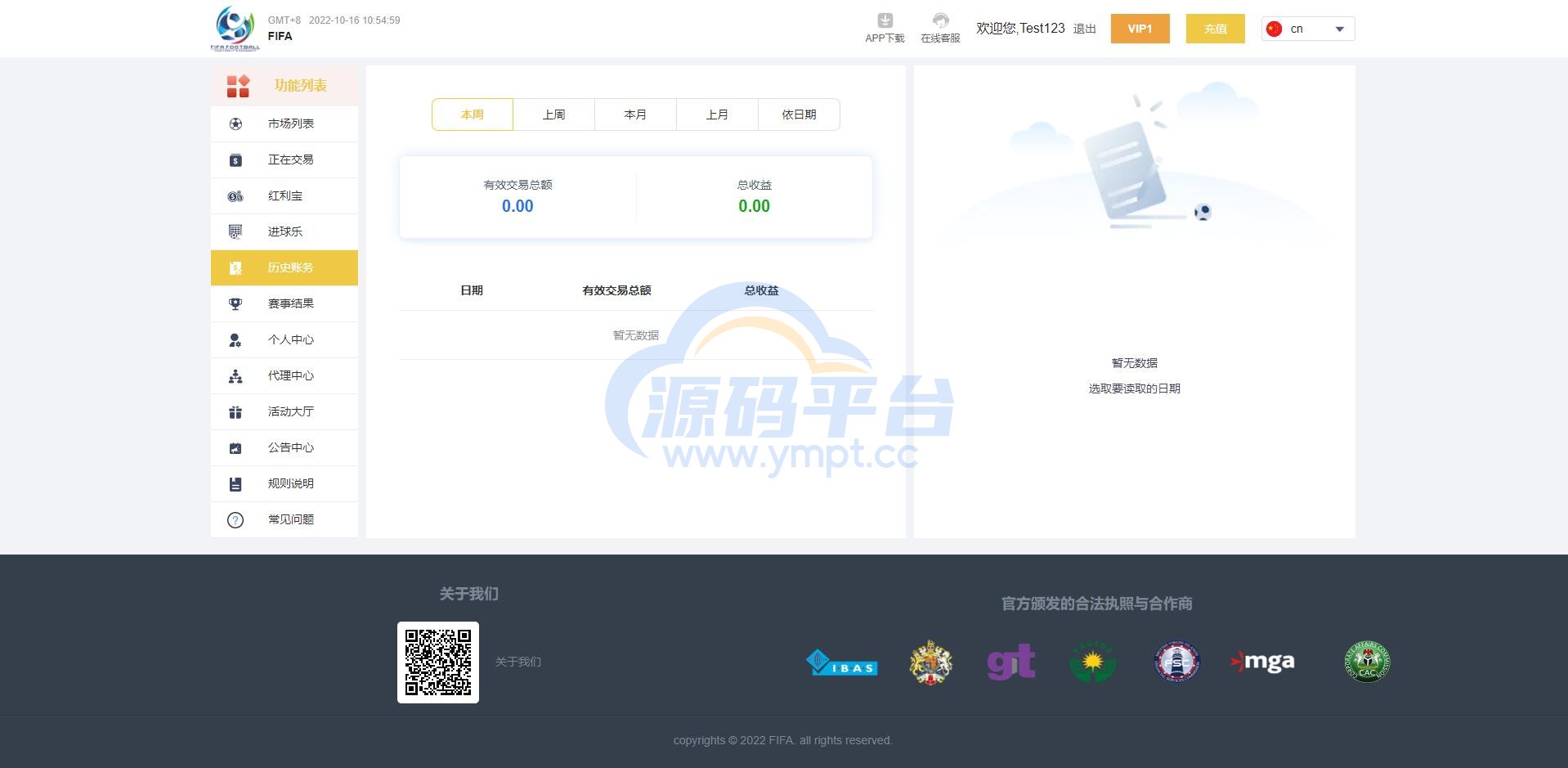Click the coins icon beside 红利宝
The height and width of the screenshot is (768, 1568).
pyautogui.click(x=235, y=196)
